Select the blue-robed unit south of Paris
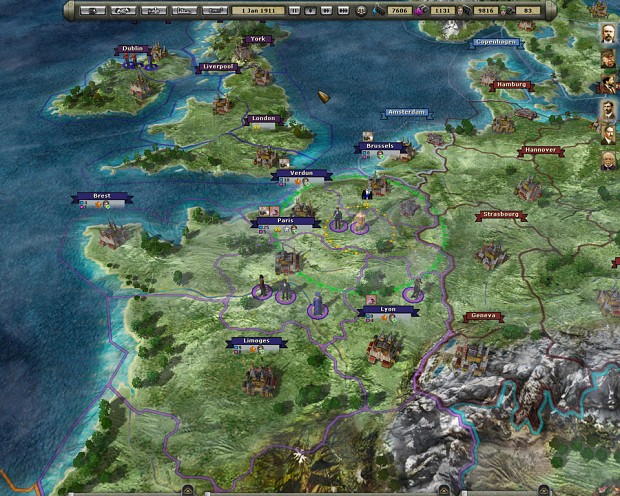620x496 pixels. tap(318, 305)
